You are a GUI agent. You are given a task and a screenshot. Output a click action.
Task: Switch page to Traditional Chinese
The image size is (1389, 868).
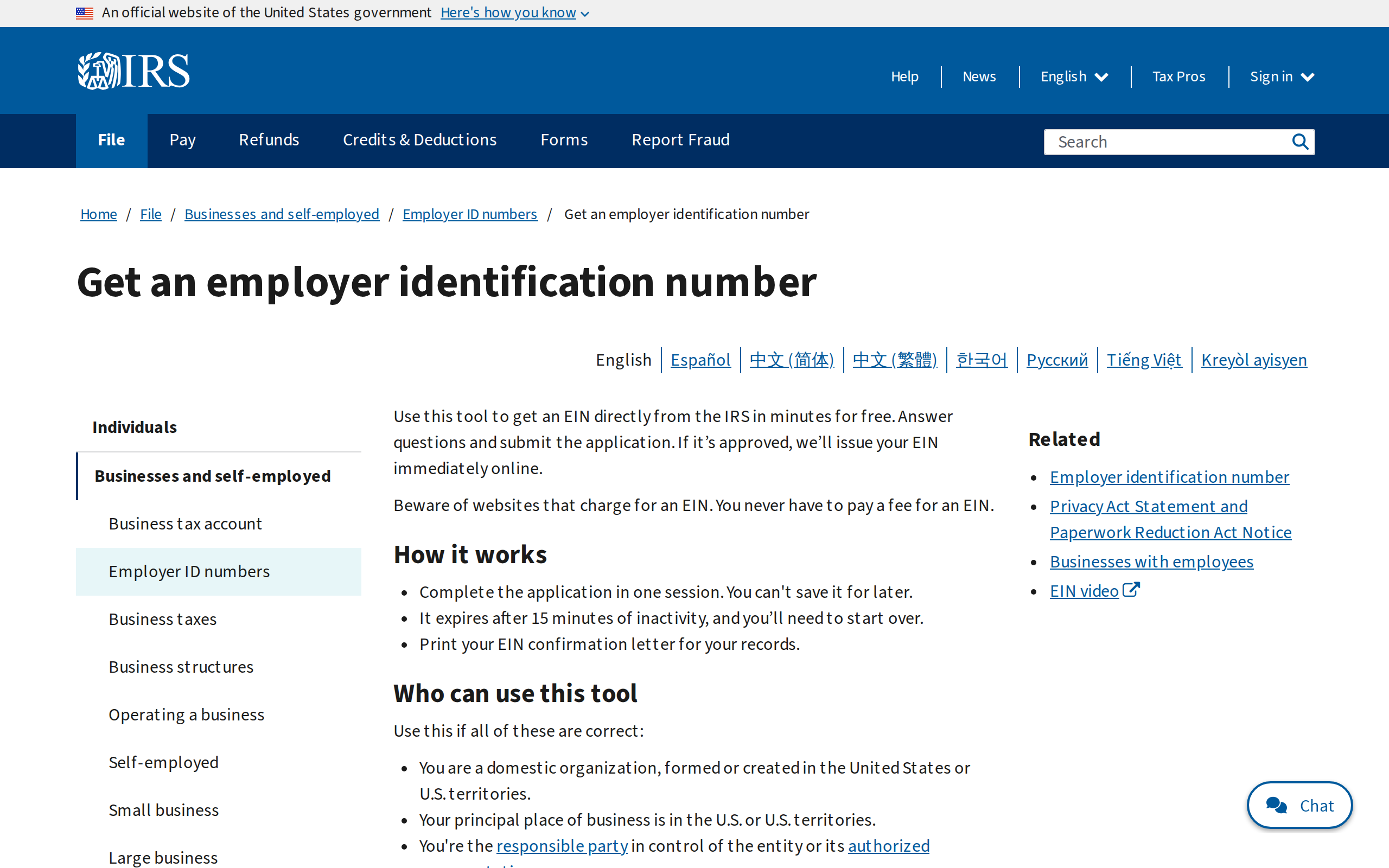pos(894,360)
